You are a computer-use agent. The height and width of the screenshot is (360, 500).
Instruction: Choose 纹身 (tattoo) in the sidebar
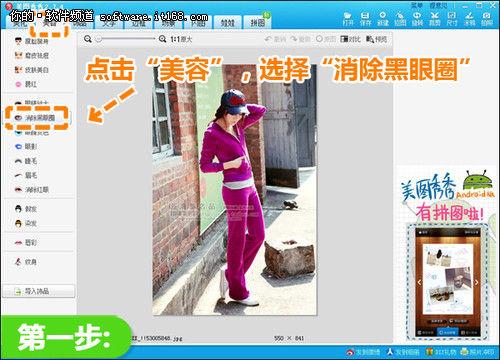pos(26,262)
